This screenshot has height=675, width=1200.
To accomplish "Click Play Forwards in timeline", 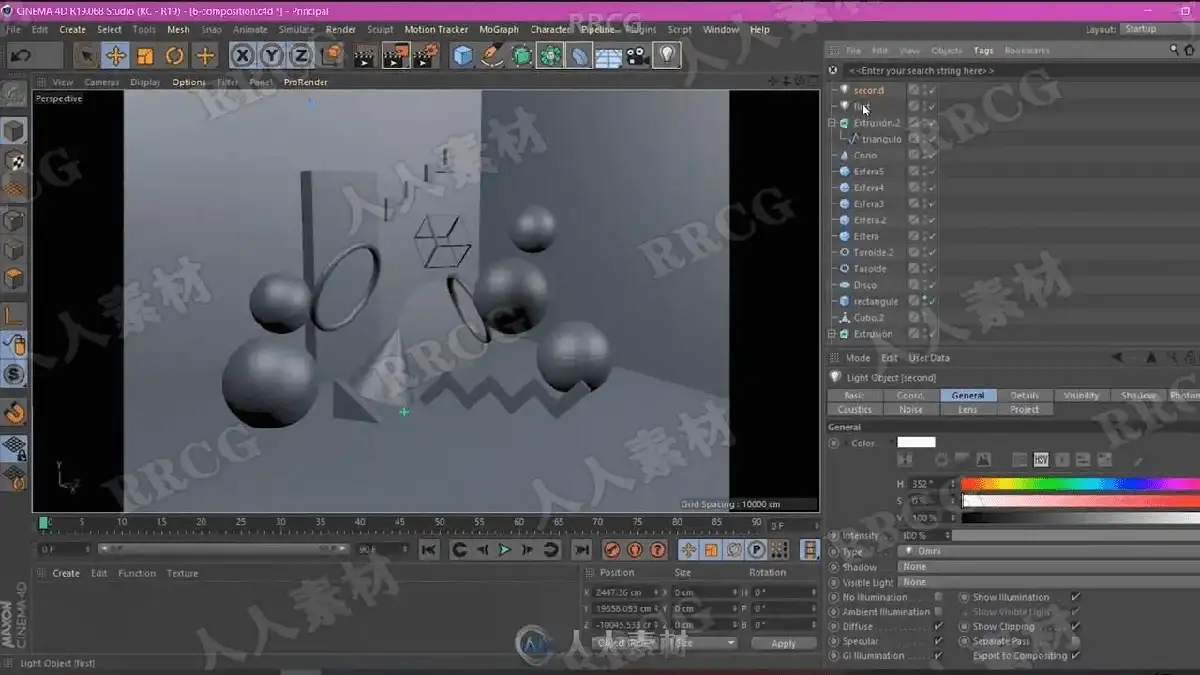I will (x=505, y=549).
